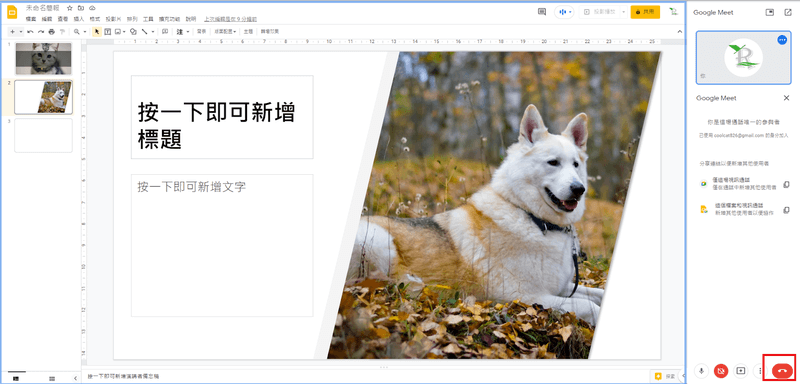Image resolution: width=800 pixels, height=384 pixels.
Task: Print the presentation
Action: (51, 32)
